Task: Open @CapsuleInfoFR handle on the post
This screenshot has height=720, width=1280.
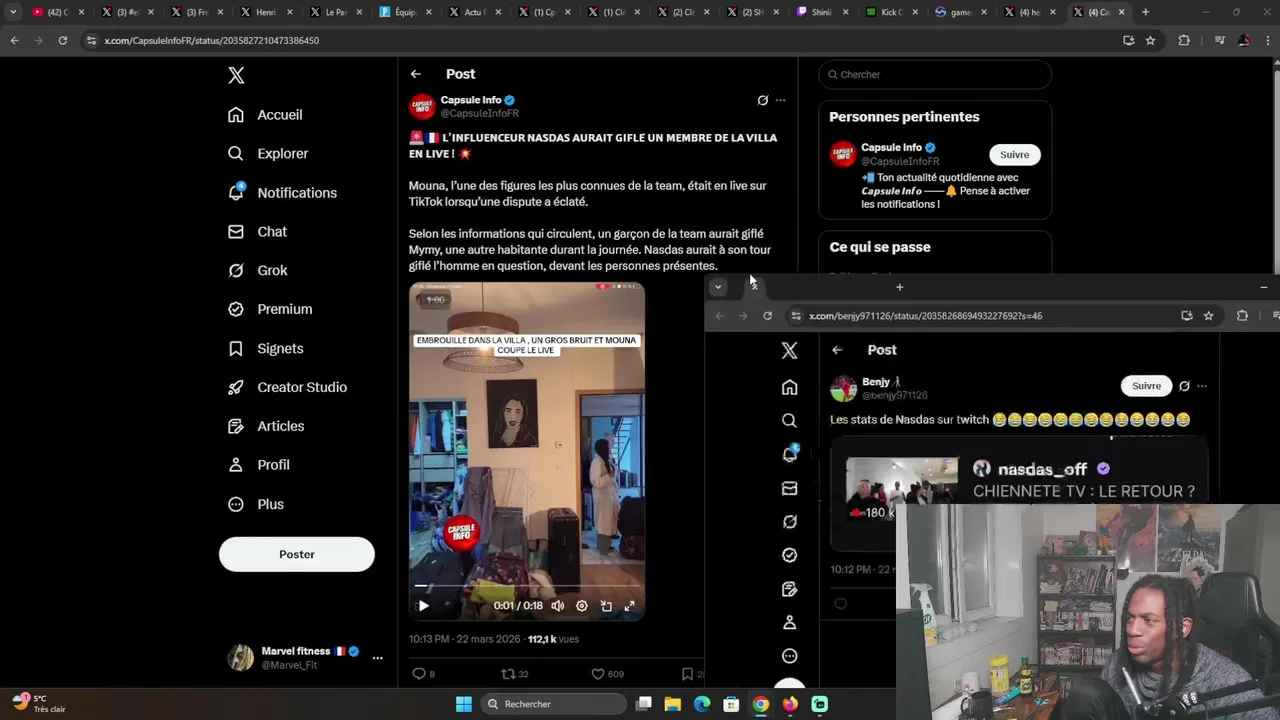Action: tap(480, 113)
